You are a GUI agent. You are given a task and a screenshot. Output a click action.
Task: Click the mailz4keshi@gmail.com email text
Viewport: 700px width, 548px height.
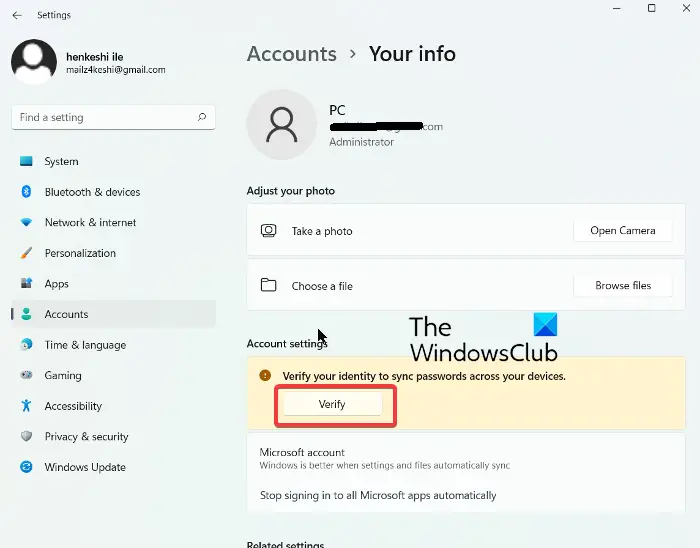point(116,70)
